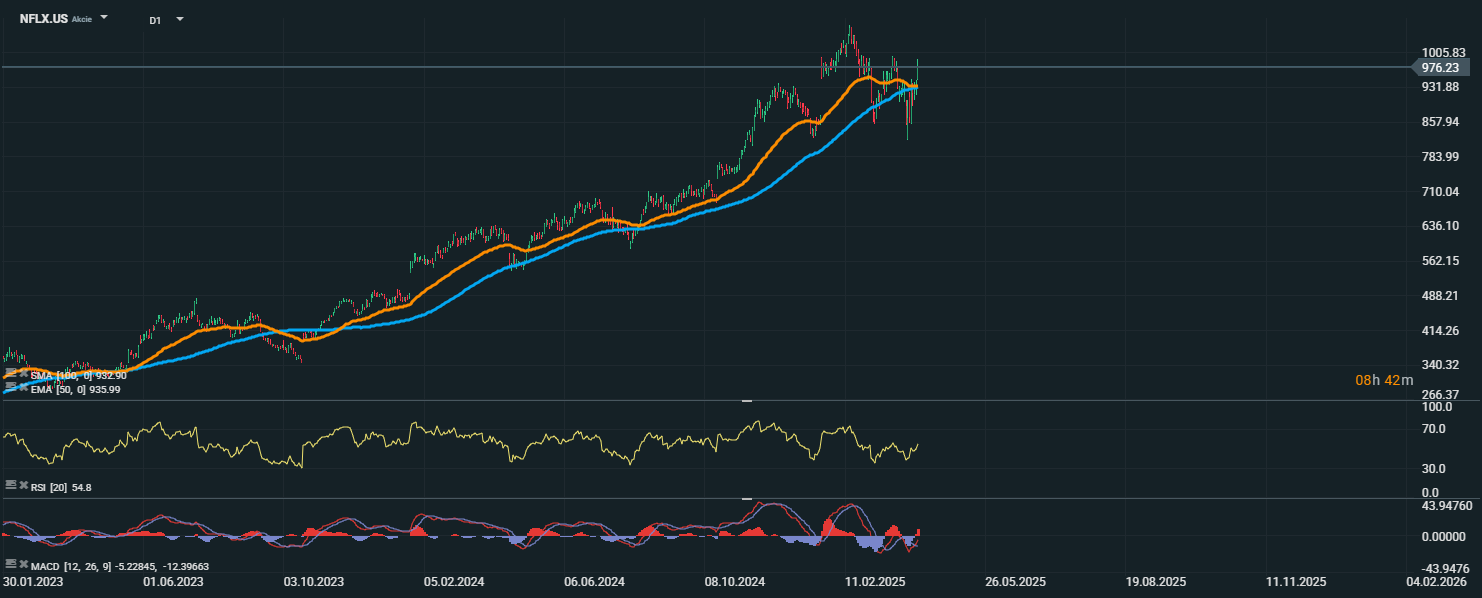Remove the RSI indicator with its X icon
The image size is (1482, 598).
tap(23, 484)
